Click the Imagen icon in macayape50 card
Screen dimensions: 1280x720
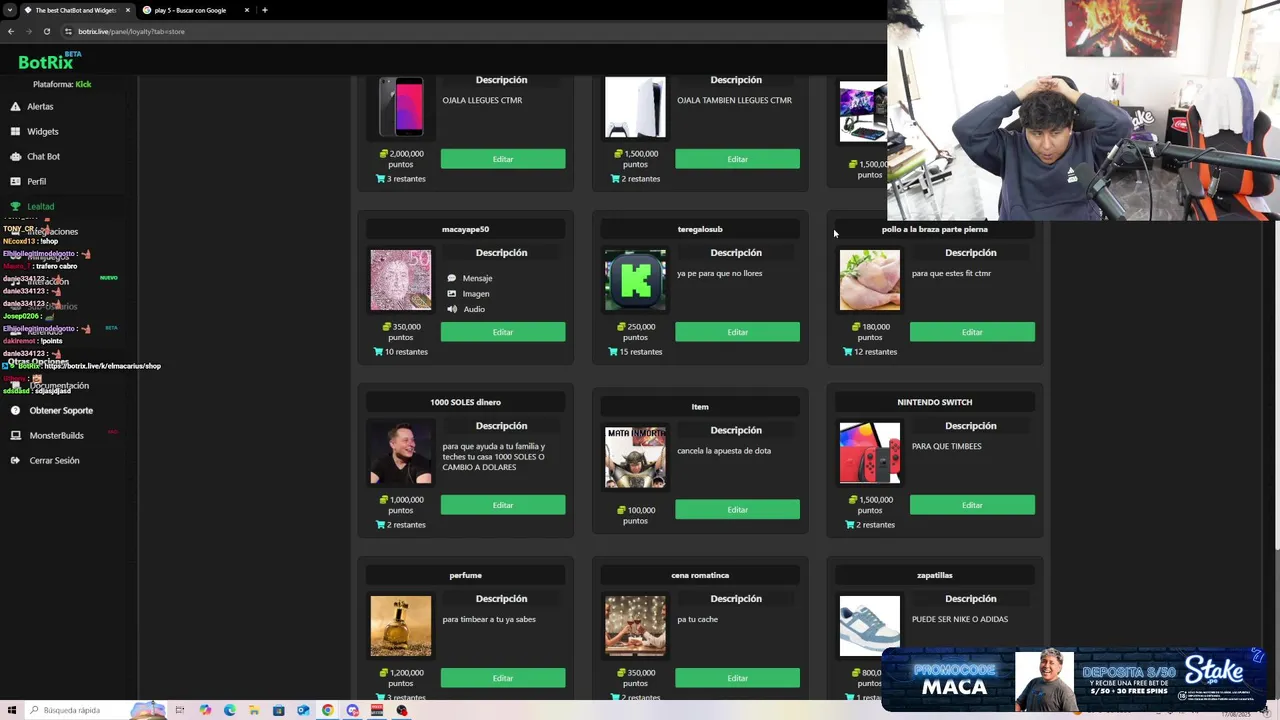click(x=452, y=294)
